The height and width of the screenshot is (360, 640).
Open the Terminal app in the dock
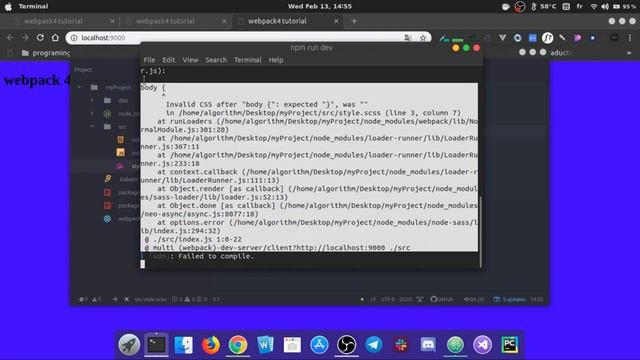point(156,345)
